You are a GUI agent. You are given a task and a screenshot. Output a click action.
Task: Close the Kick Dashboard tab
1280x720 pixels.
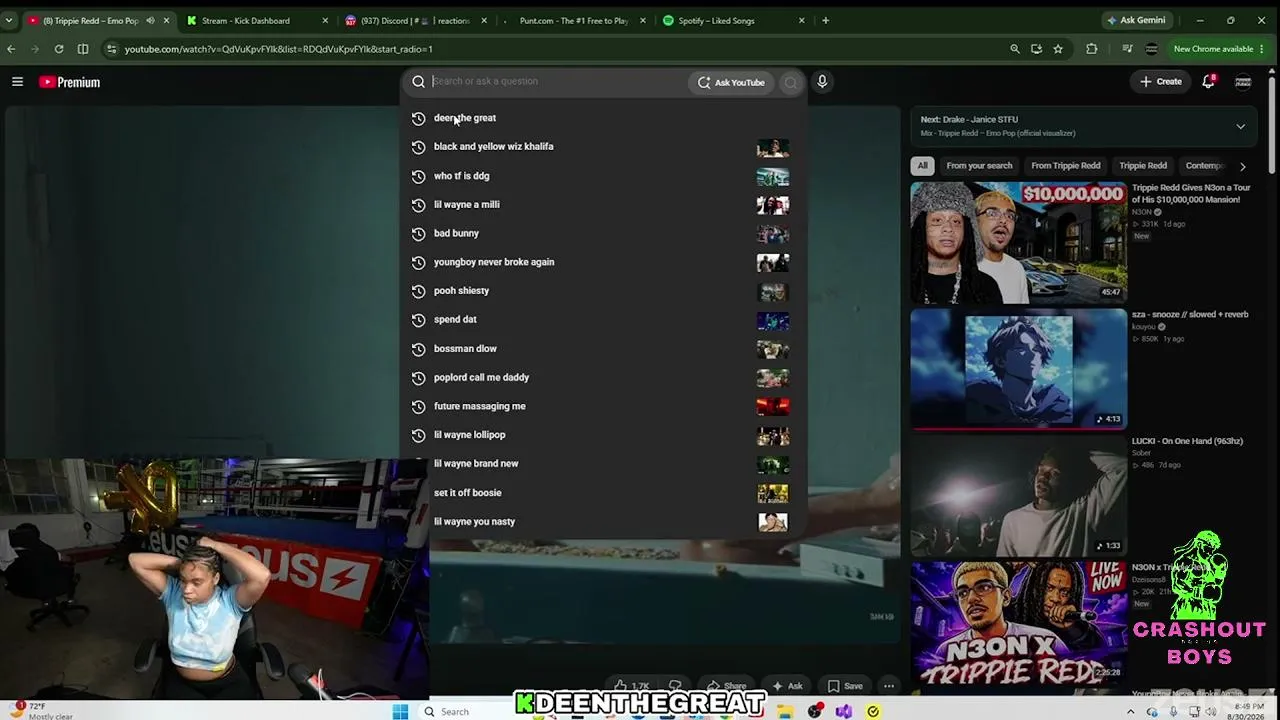(x=326, y=20)
